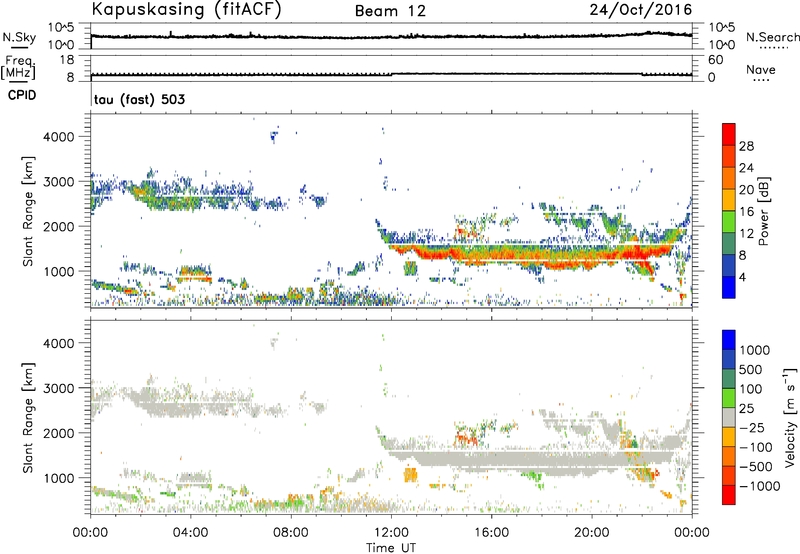Click the N.Search legend label
This screenshot has width=800, height=554.
[x=772, y=37]
